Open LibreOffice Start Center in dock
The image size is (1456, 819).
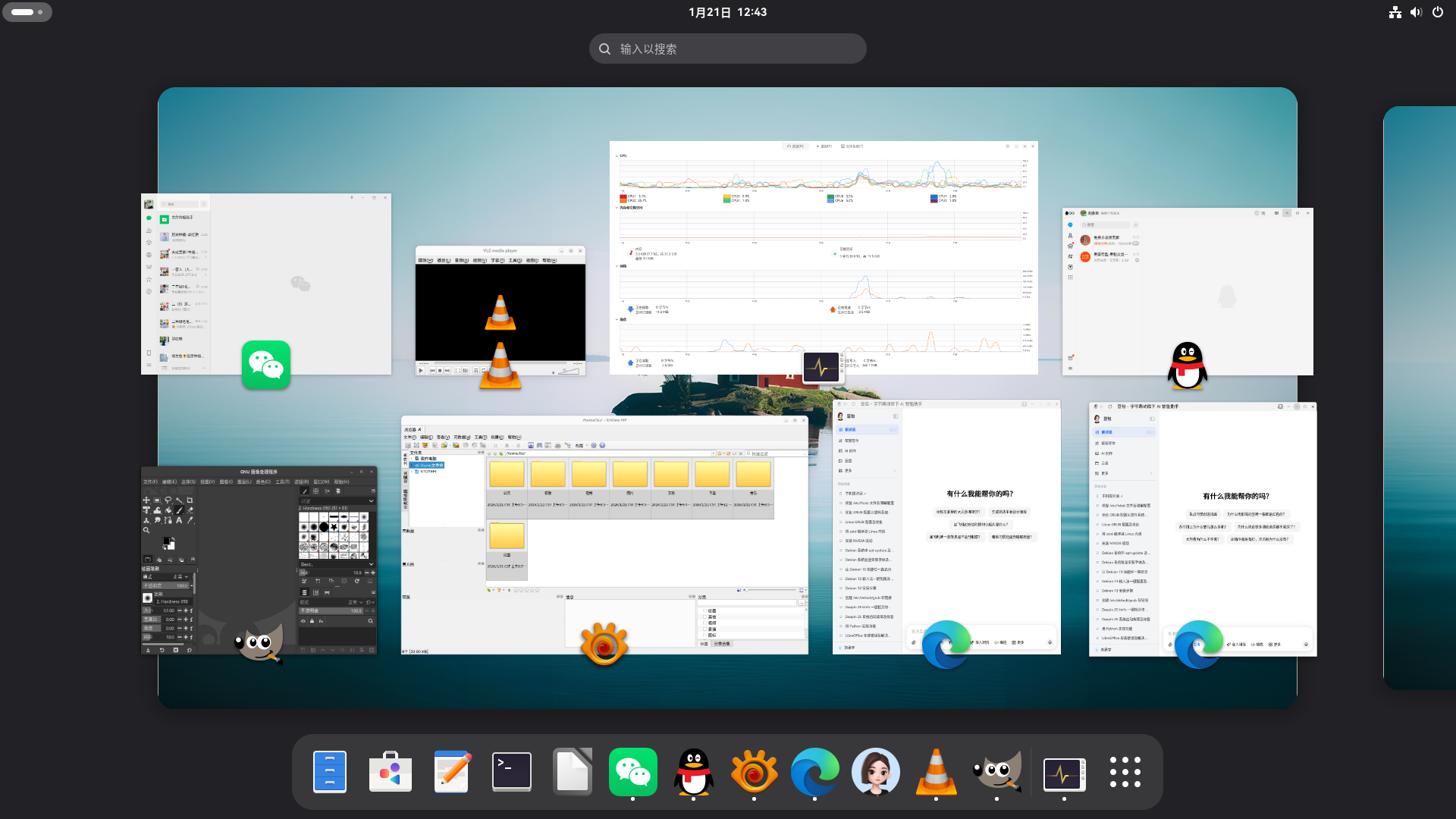pos(573,772)
